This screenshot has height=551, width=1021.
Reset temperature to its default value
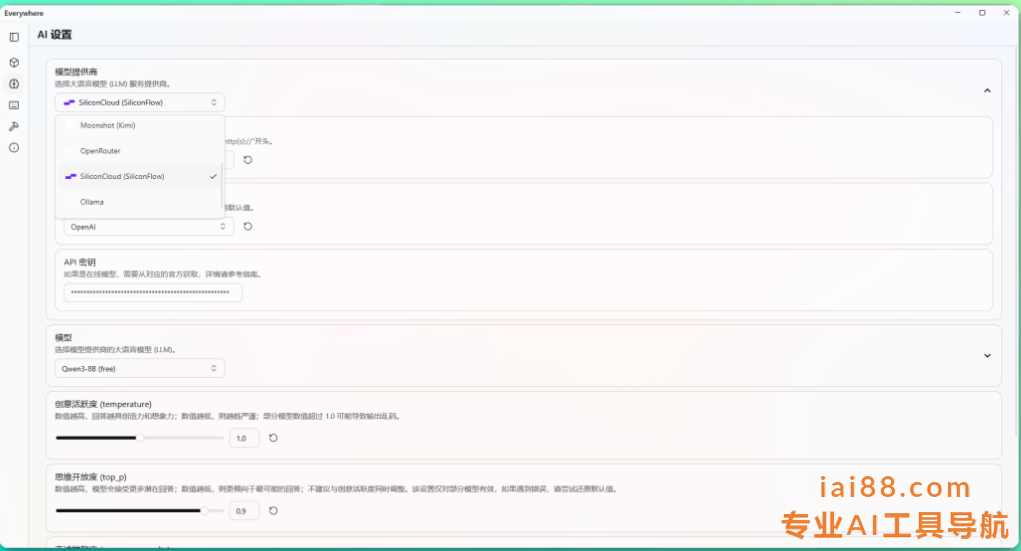pos(273,438)
